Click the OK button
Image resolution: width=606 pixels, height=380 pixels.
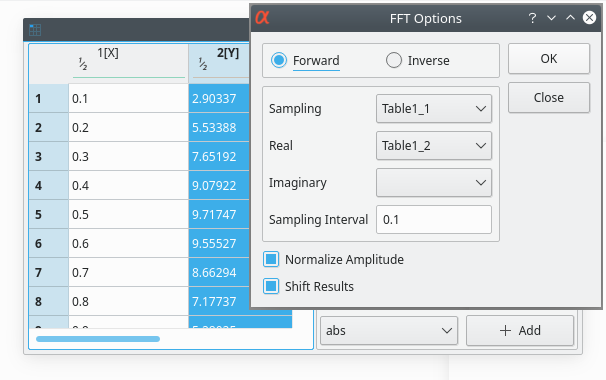[x=549, y=59]
